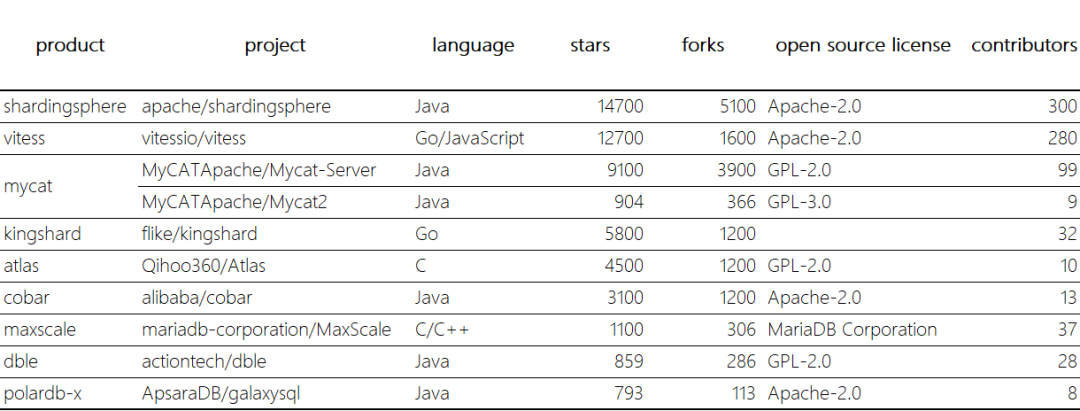
Task: Select the stars value 793
Action: tap(630, 394)
